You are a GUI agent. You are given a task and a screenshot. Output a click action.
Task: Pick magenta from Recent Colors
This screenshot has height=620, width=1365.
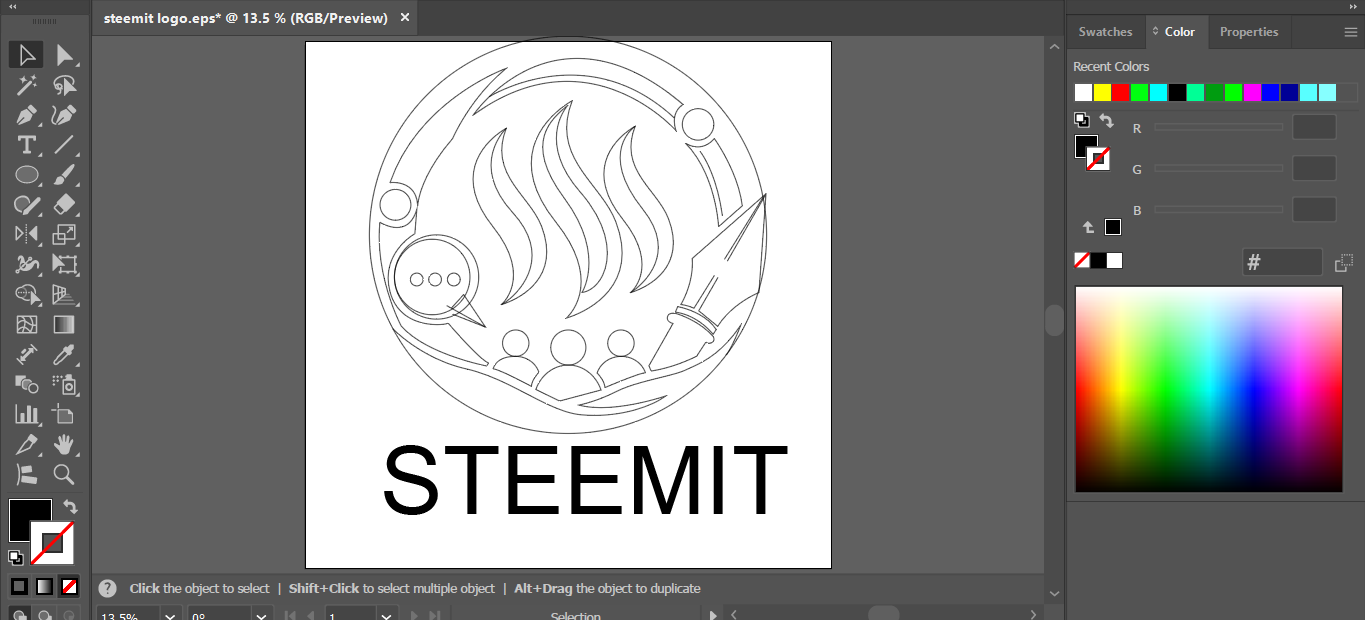coord(1252,93)
